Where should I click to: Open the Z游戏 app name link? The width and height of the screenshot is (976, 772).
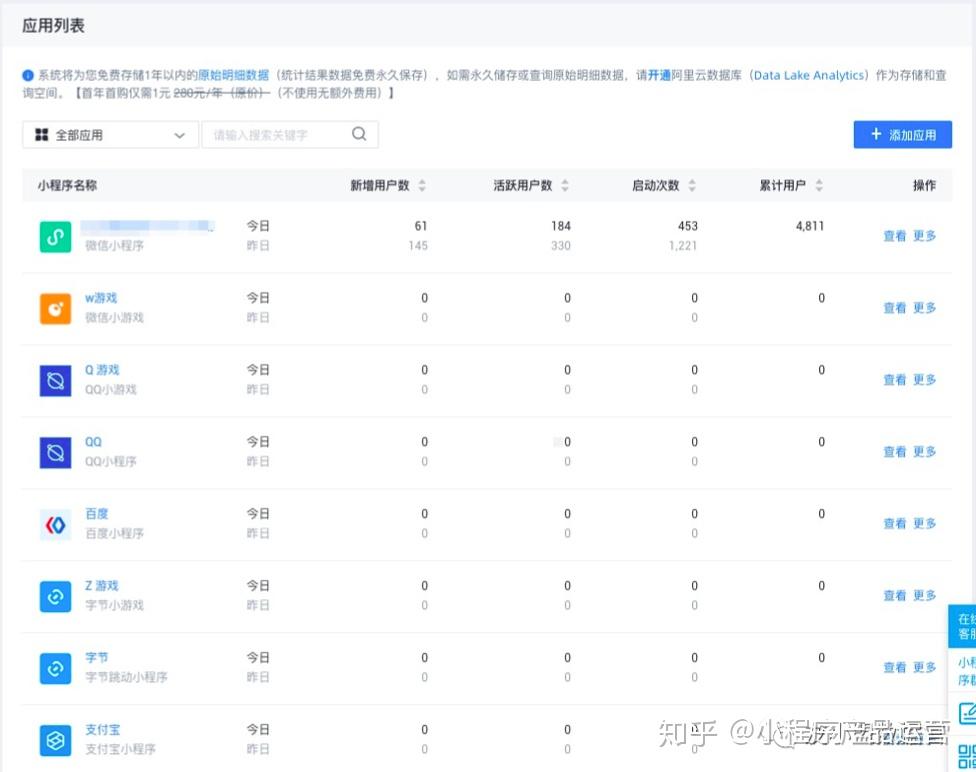(101, 586)
